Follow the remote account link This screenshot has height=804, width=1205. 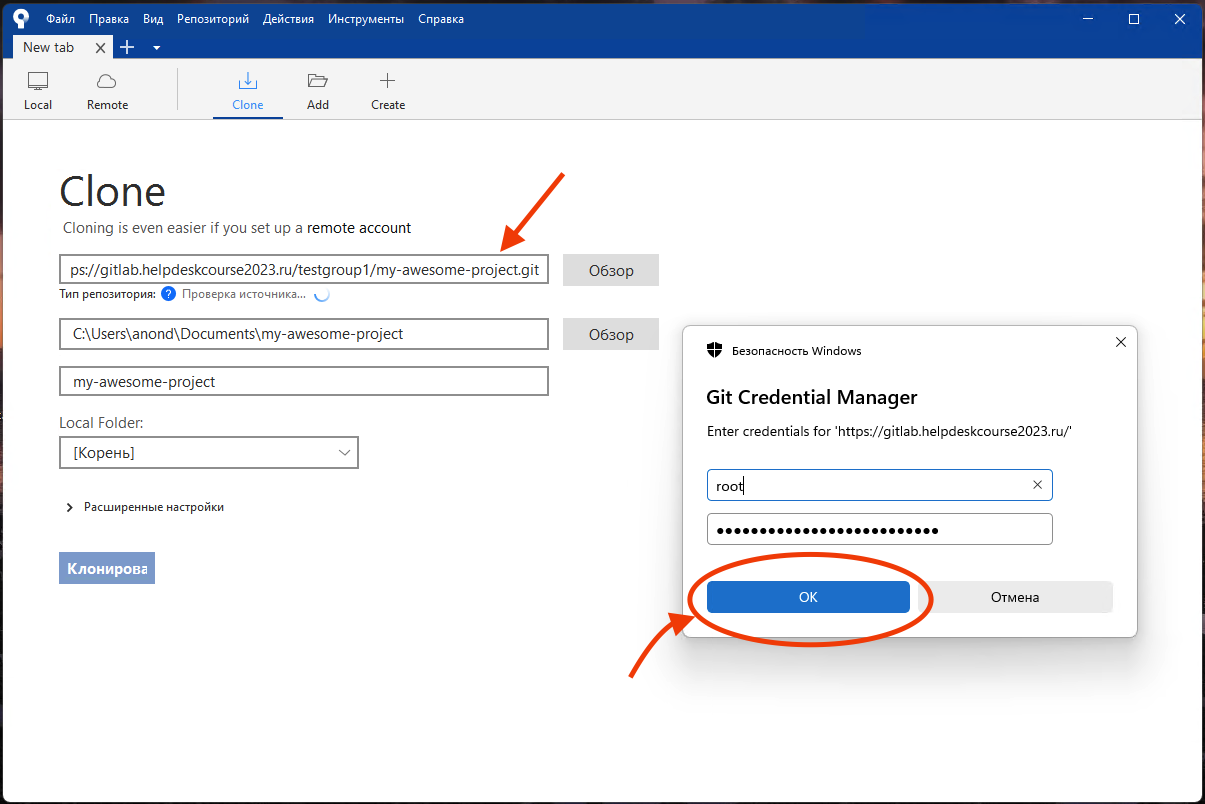(358, 228)
